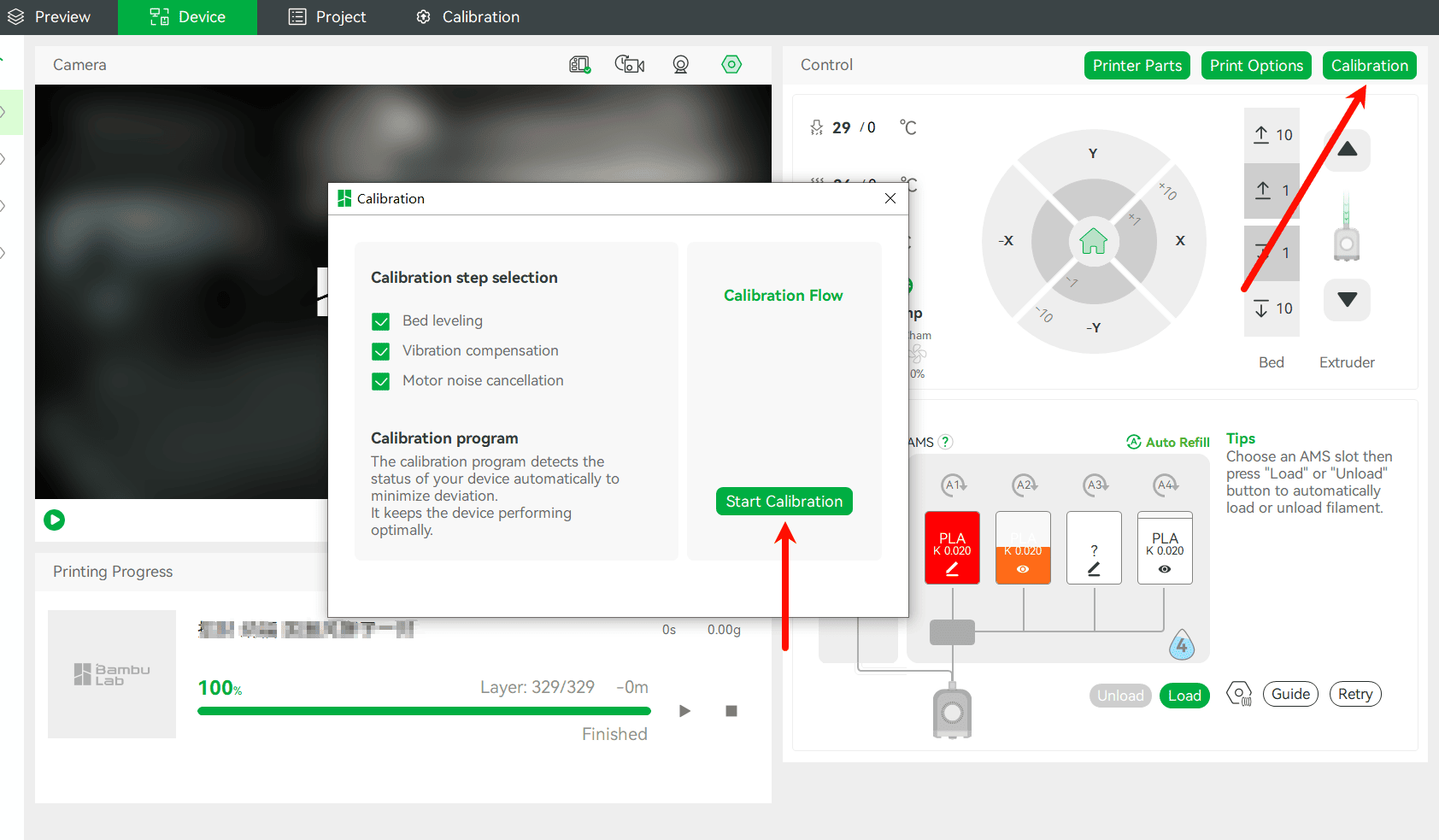Image resolution: width=1439 pixels, height=840 pixels.
Task: Click the AMS help question mark icon
Action: click(x=945, y=442)
